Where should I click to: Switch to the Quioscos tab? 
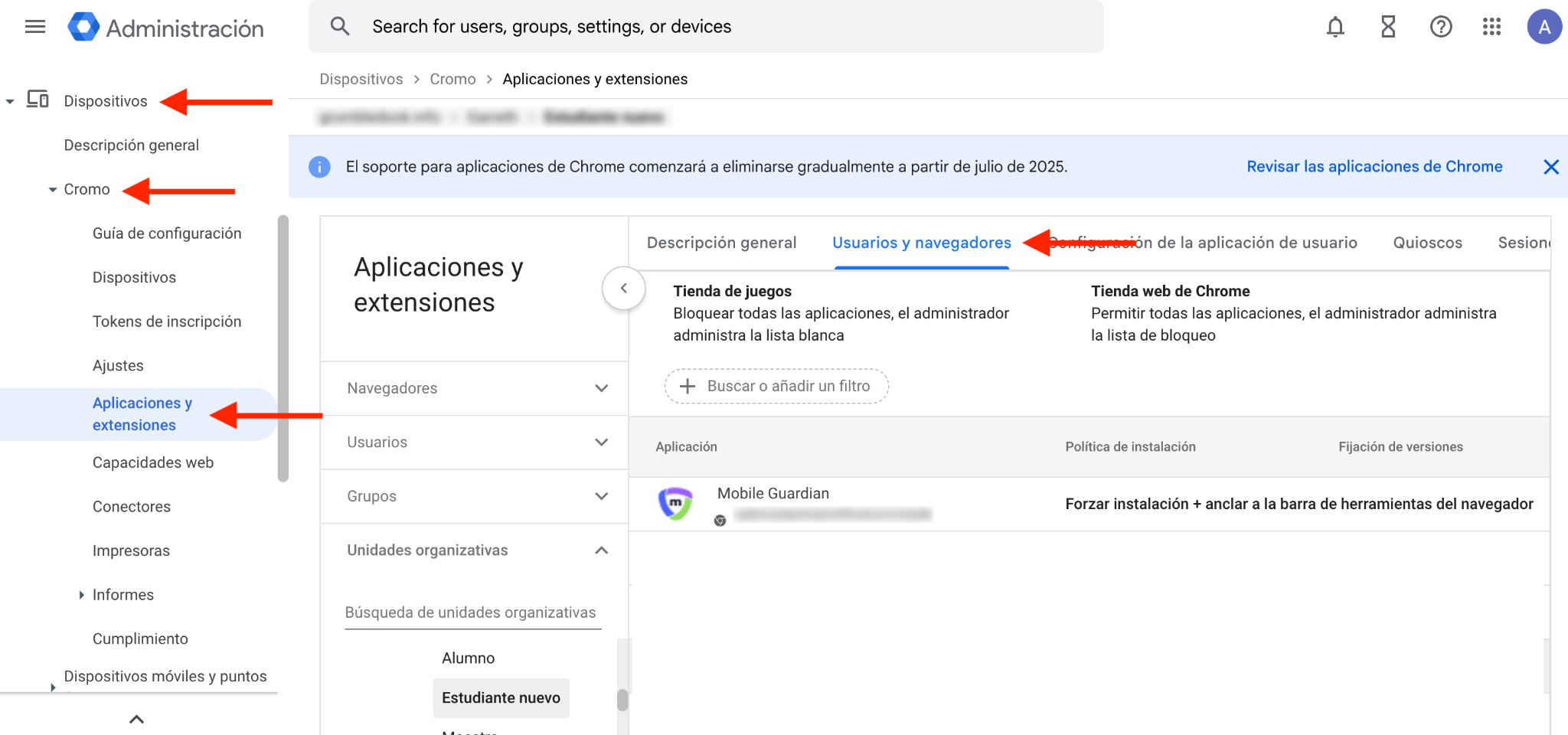coord(1427,243)
